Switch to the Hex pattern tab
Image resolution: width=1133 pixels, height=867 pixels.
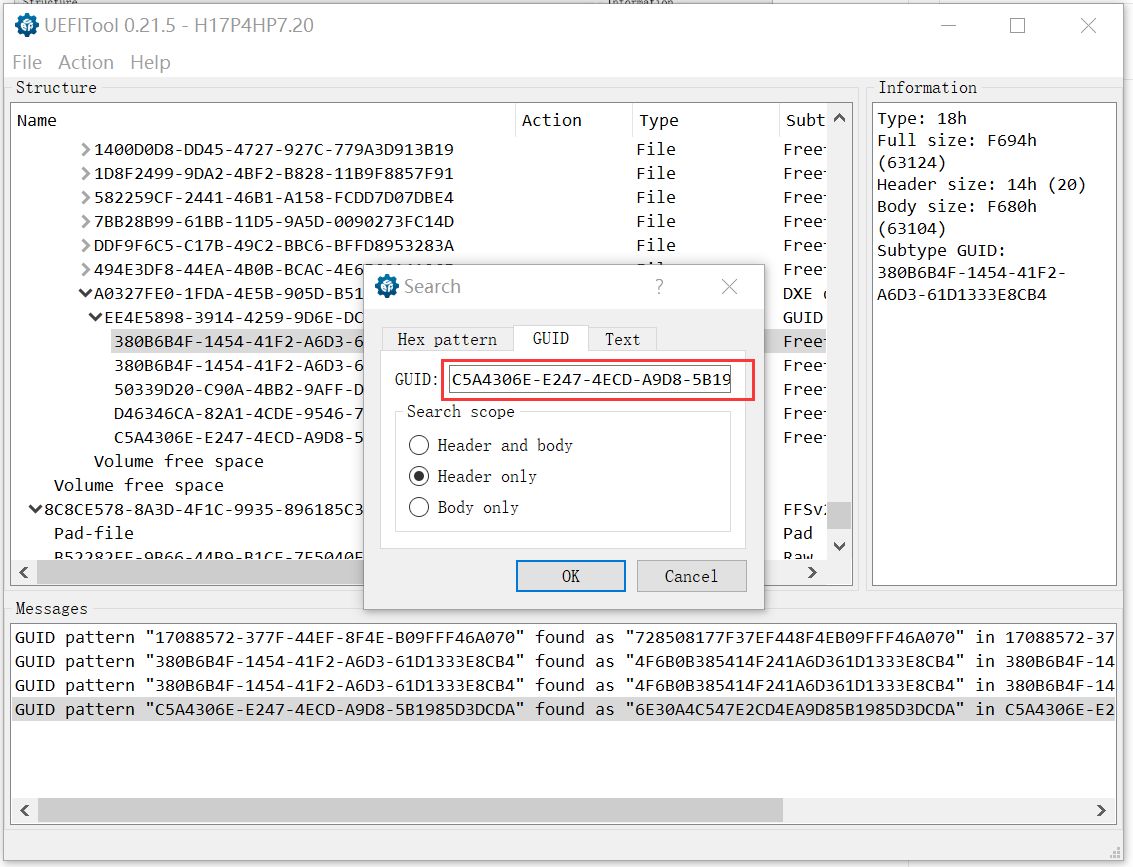tap(447, 339)
